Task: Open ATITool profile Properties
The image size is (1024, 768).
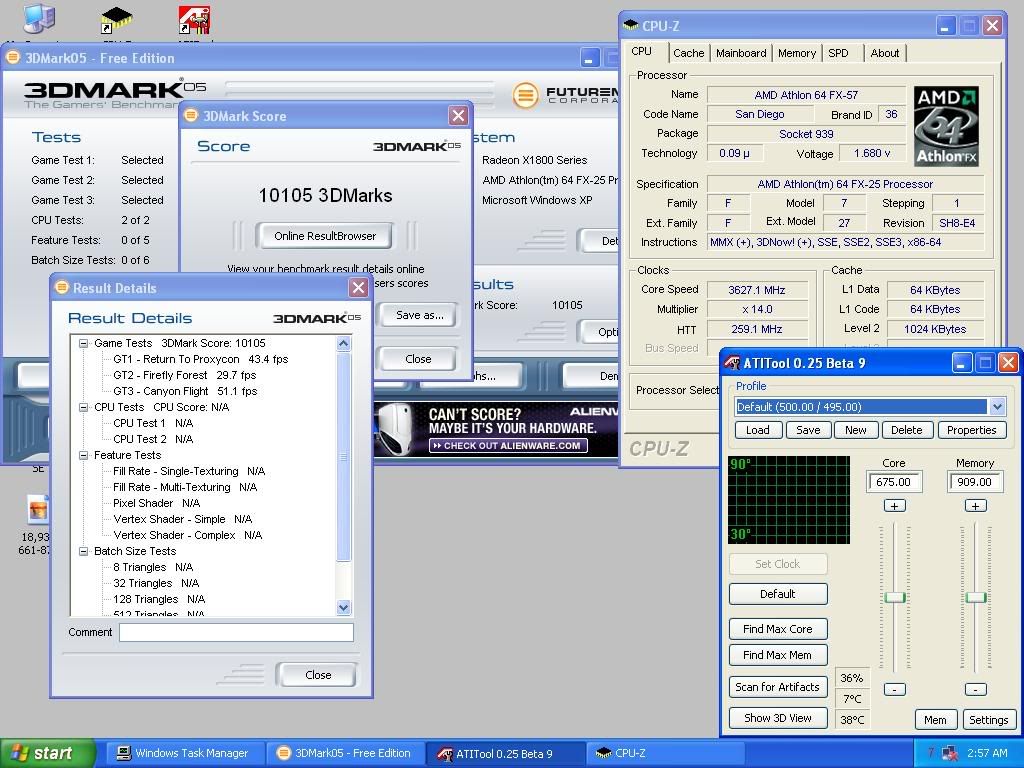Action: [971, 430]
